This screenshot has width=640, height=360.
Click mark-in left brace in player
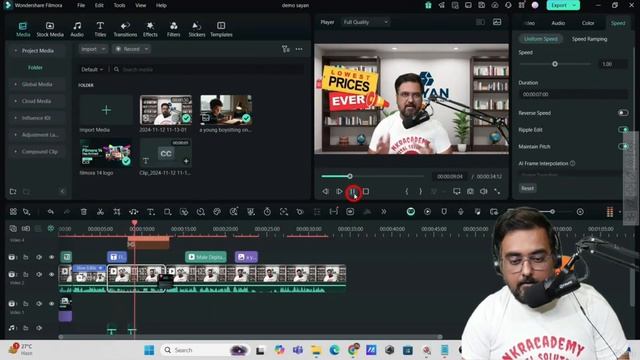[407, 191]
